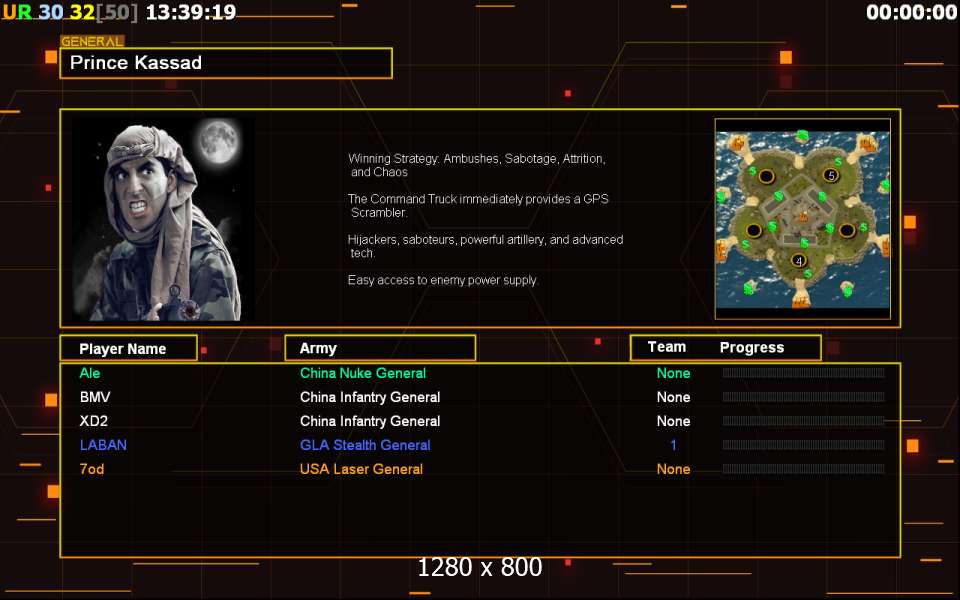Image resolution: width=960 pixels, height=600 pixels.
Task: Click BMV's loading progress bar
Action: [803, 397]
